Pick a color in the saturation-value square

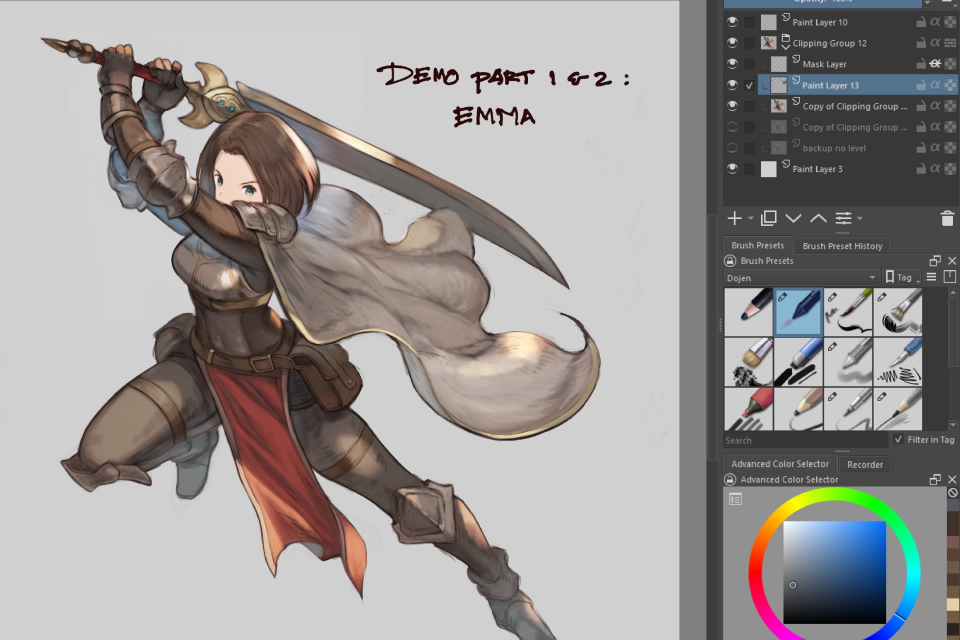click(834, 572)
